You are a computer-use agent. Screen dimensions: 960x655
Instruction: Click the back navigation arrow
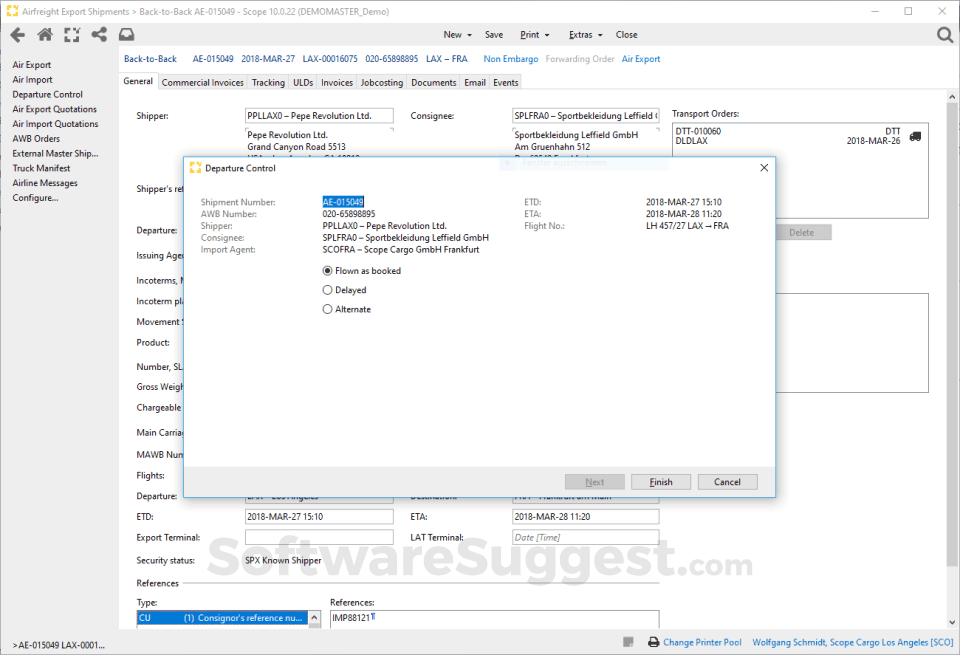click(x=17, y=33)
